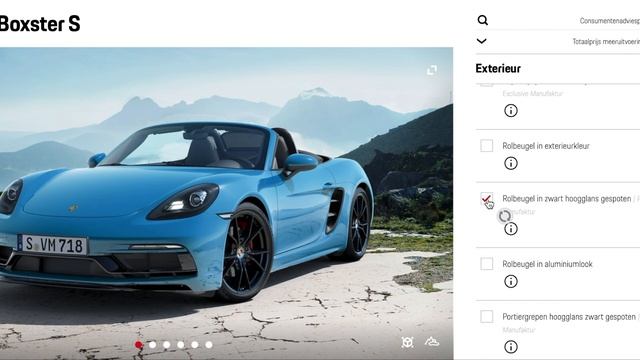
Task: Click the Boxster S title
Action: pos(40,24)
